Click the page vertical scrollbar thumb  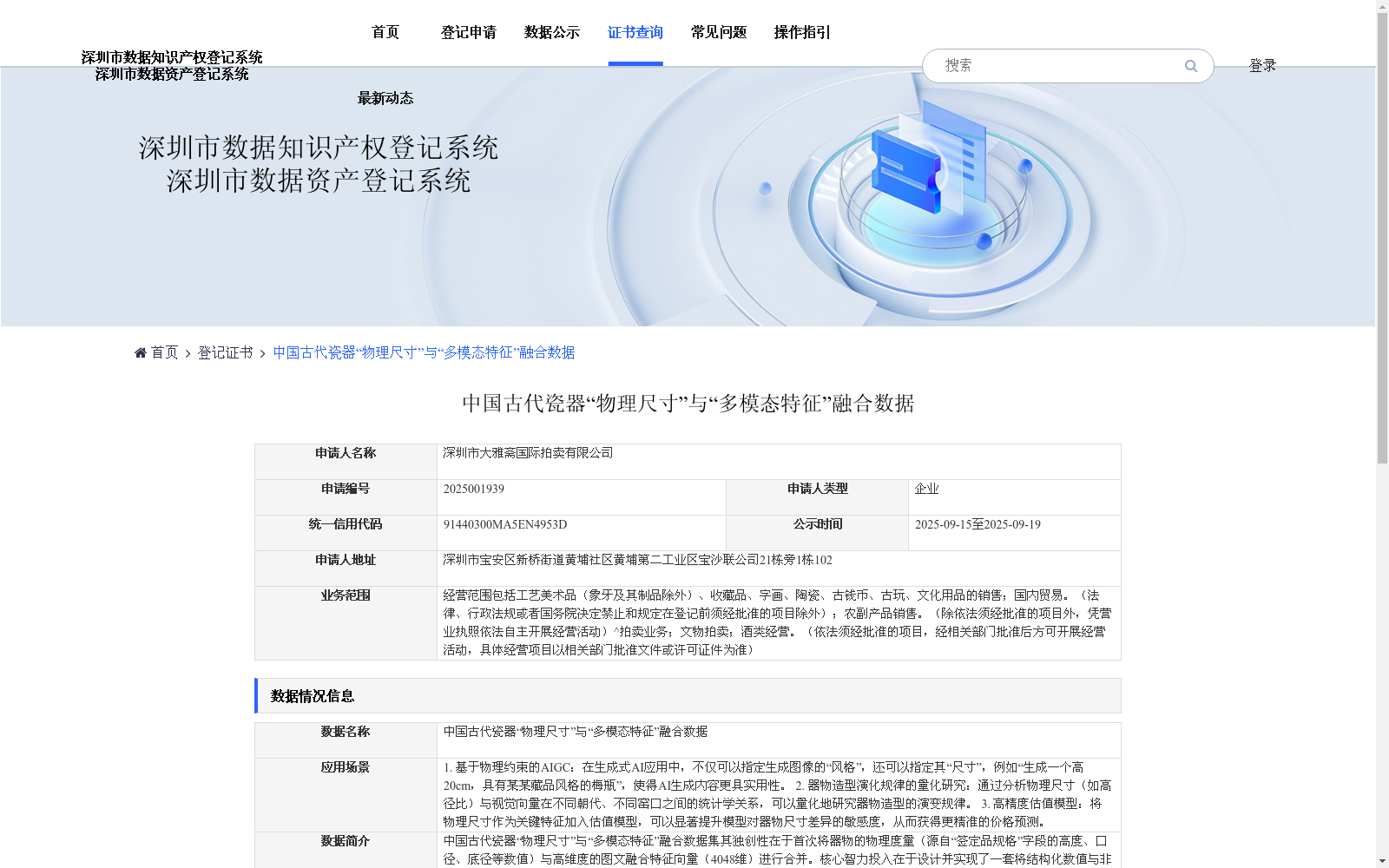coord(1382,239)
